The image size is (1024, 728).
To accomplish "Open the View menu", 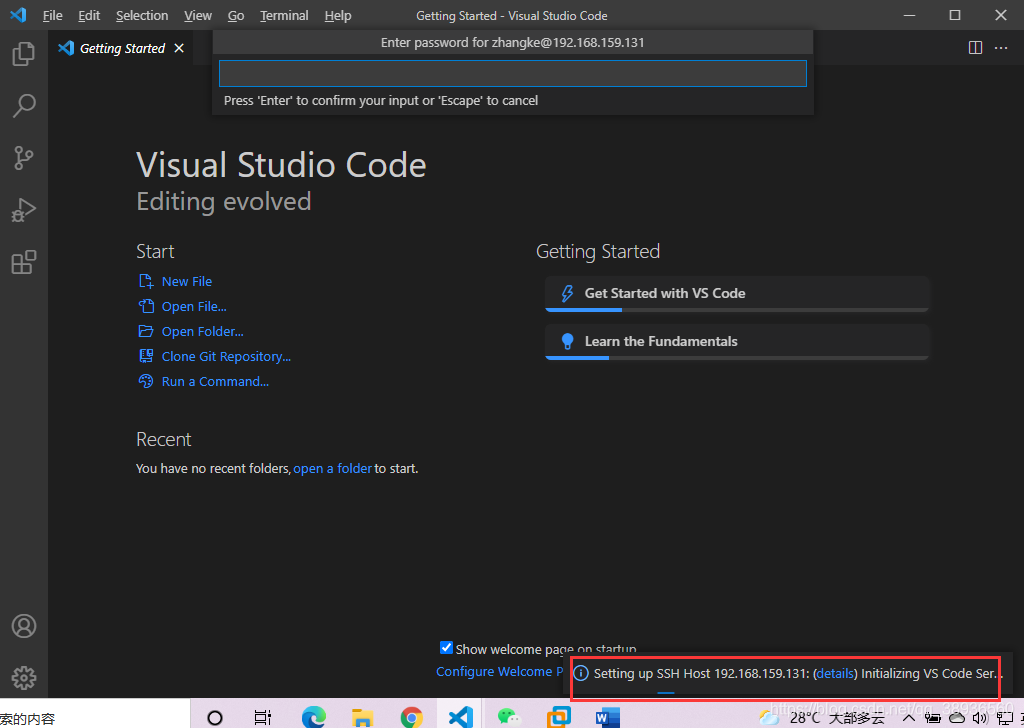I will tap(197, 15).
